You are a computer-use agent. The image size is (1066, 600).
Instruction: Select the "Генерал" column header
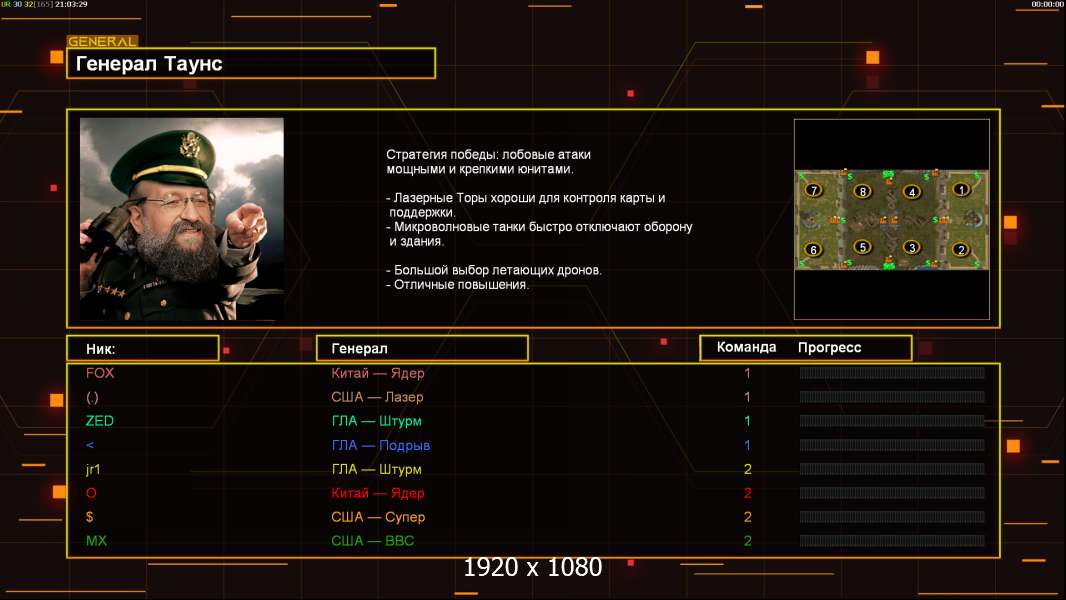422,349
